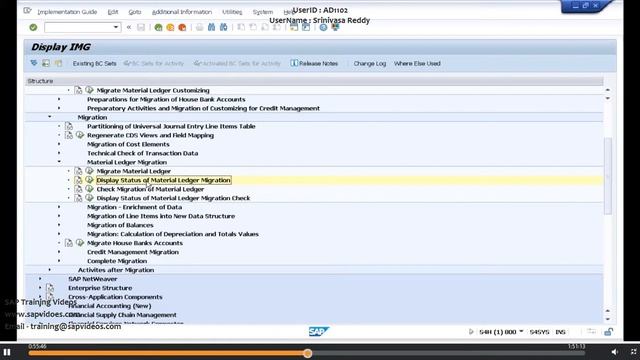Click the second icon in Display IMG toolbar
The image size is (640, 360).
coord(46,63)
